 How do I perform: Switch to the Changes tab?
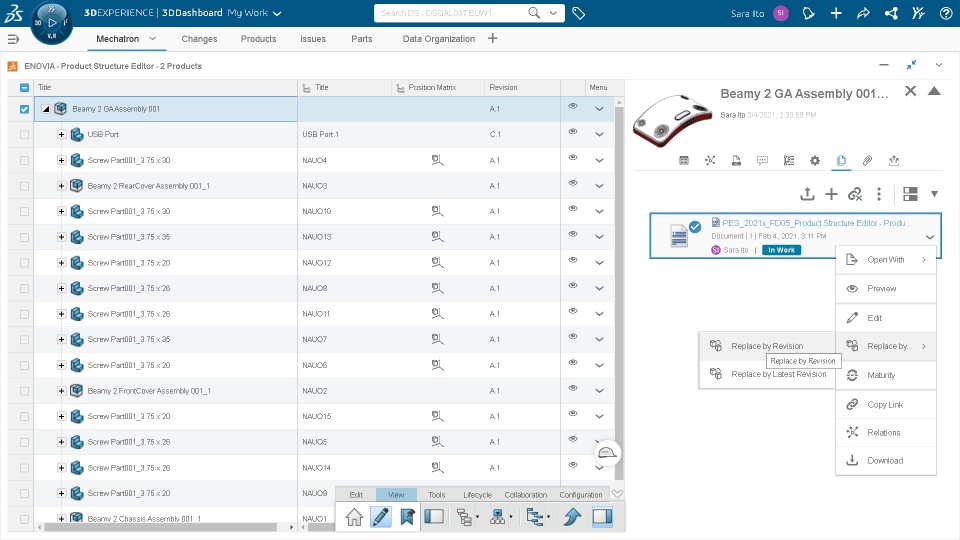(x=199, y=39)
